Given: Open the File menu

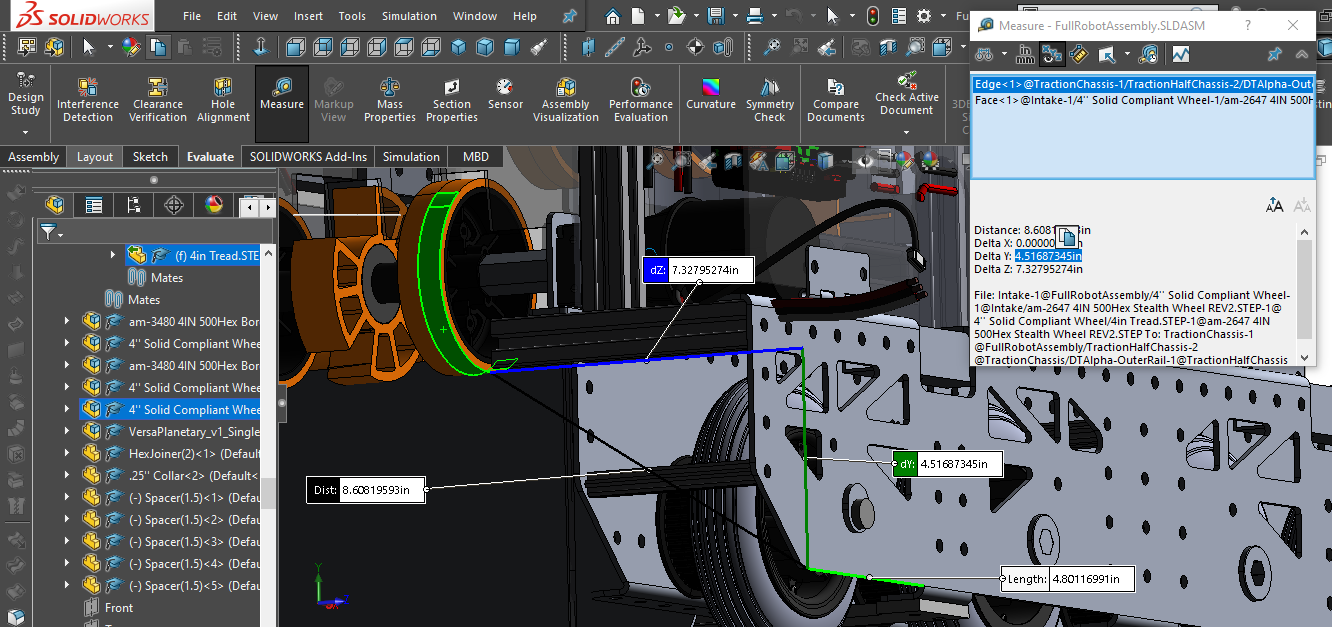Looking at the screenshot, I should (192, 16).
